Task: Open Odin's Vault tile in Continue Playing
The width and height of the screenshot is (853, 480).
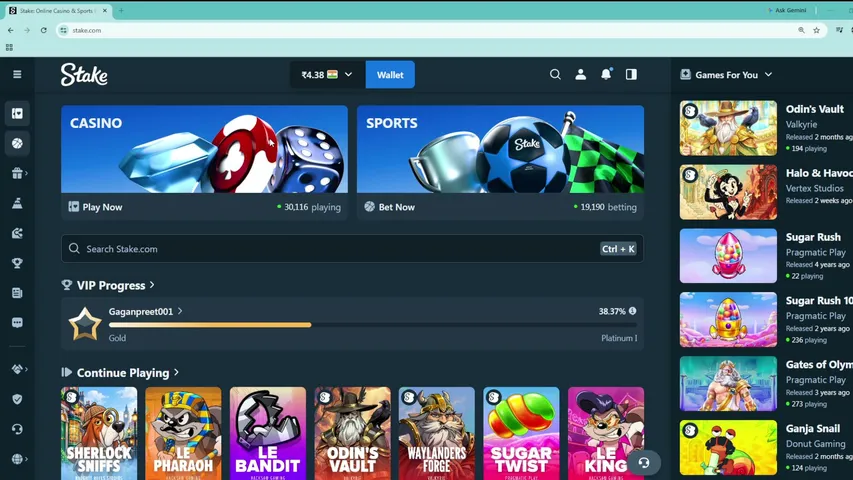Action: 353,433
